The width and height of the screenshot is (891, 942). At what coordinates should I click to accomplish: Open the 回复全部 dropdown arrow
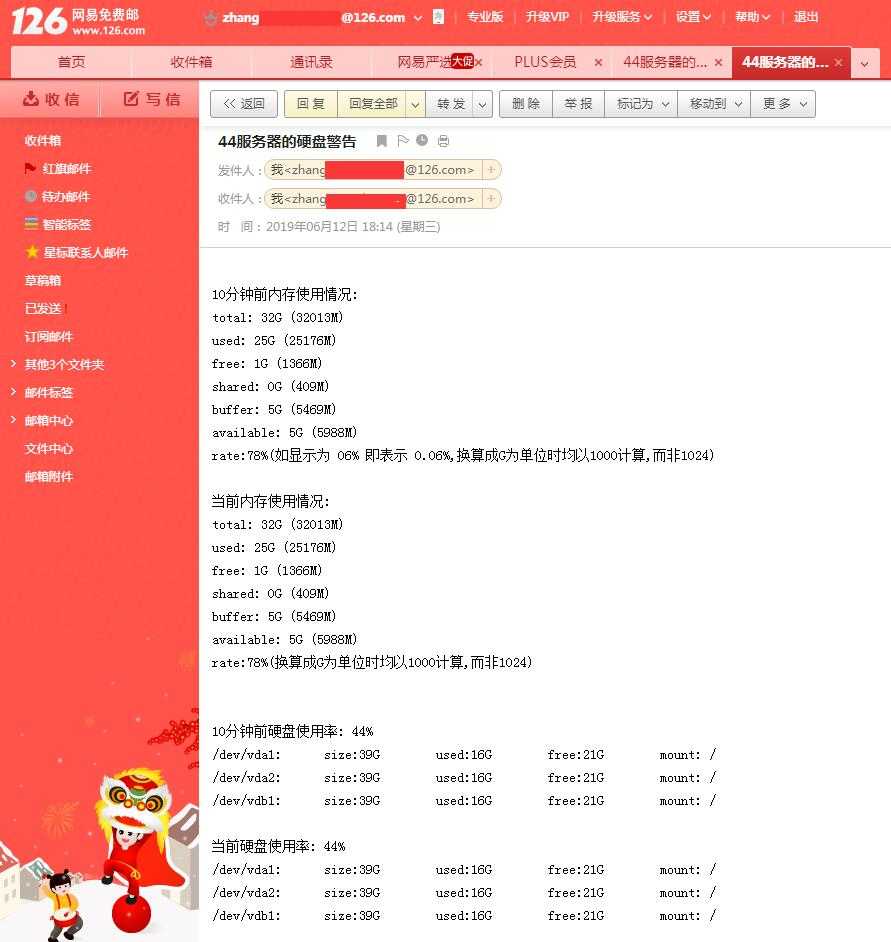(415, 105)
